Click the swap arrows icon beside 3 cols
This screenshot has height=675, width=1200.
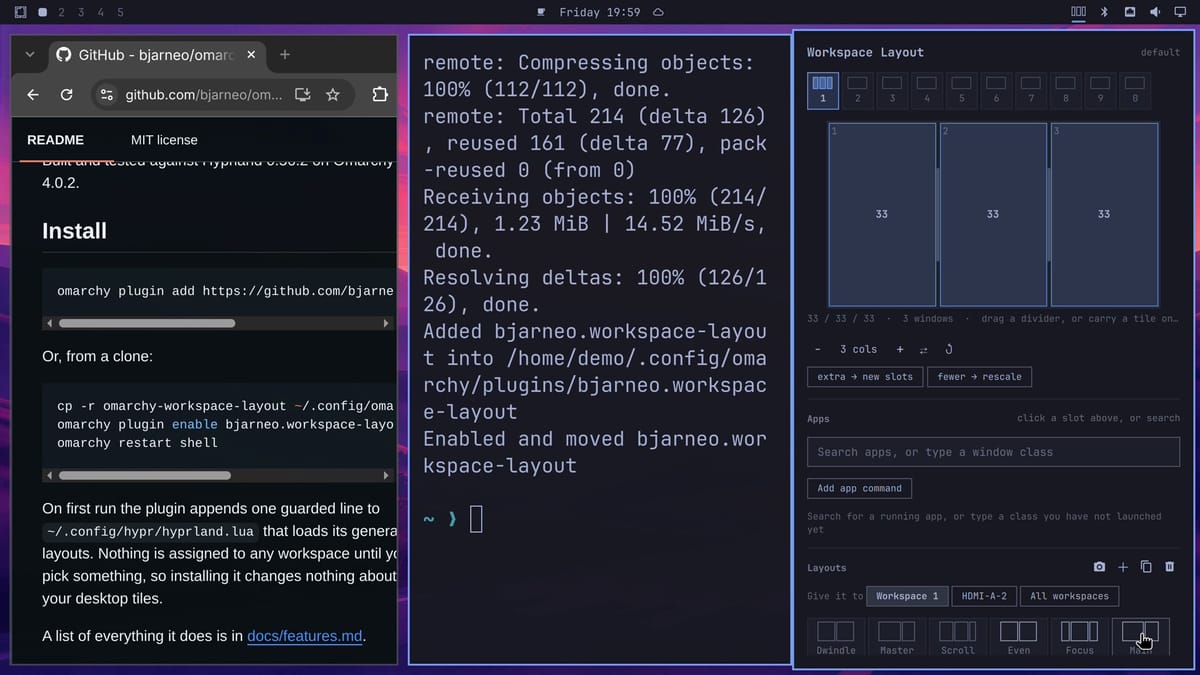point(923,349)
